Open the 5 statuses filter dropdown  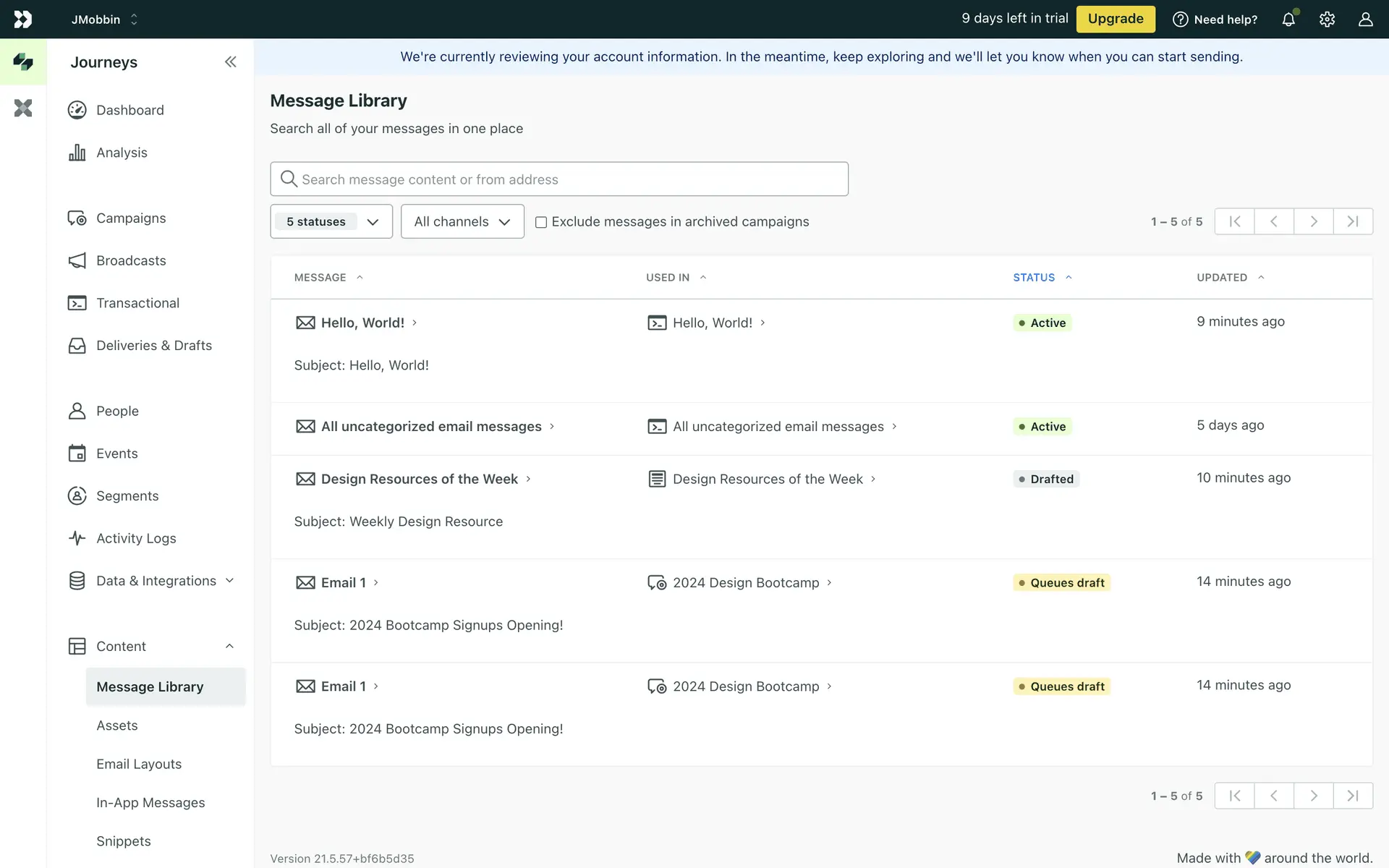pyautogui.click(x=331, y=221)
